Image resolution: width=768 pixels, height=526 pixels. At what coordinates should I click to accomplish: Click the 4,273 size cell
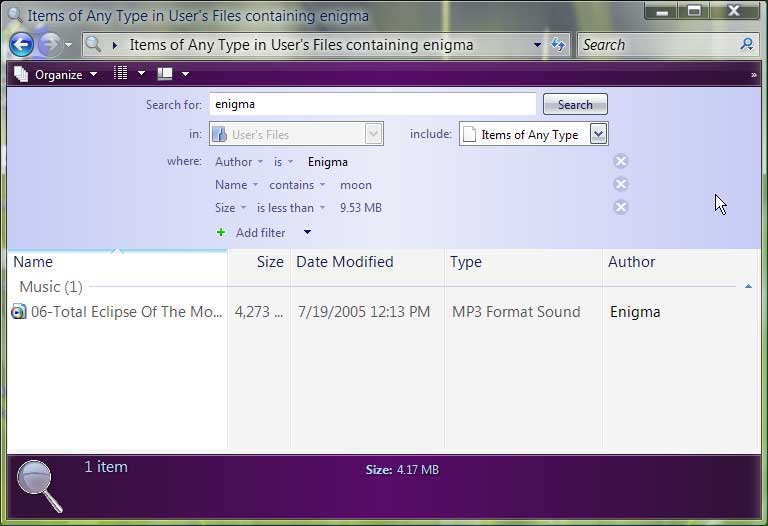259,311
